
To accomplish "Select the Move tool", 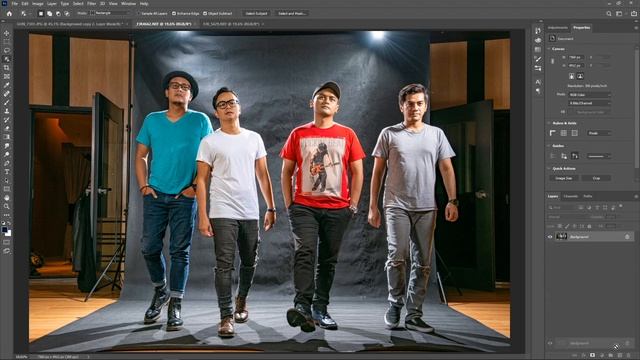I will [x=7, y=33].
